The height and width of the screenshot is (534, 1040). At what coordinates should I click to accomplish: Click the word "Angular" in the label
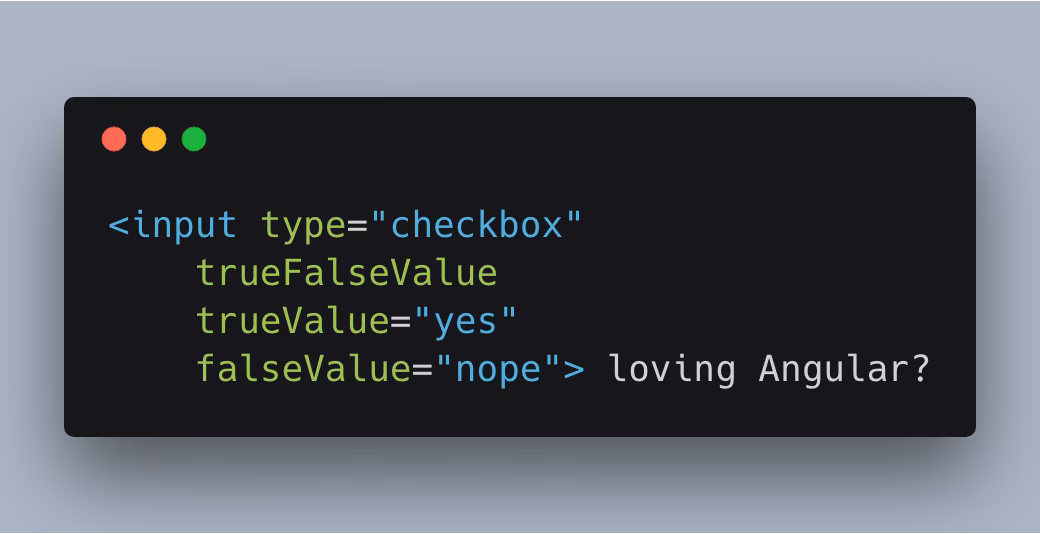[834, 369]
